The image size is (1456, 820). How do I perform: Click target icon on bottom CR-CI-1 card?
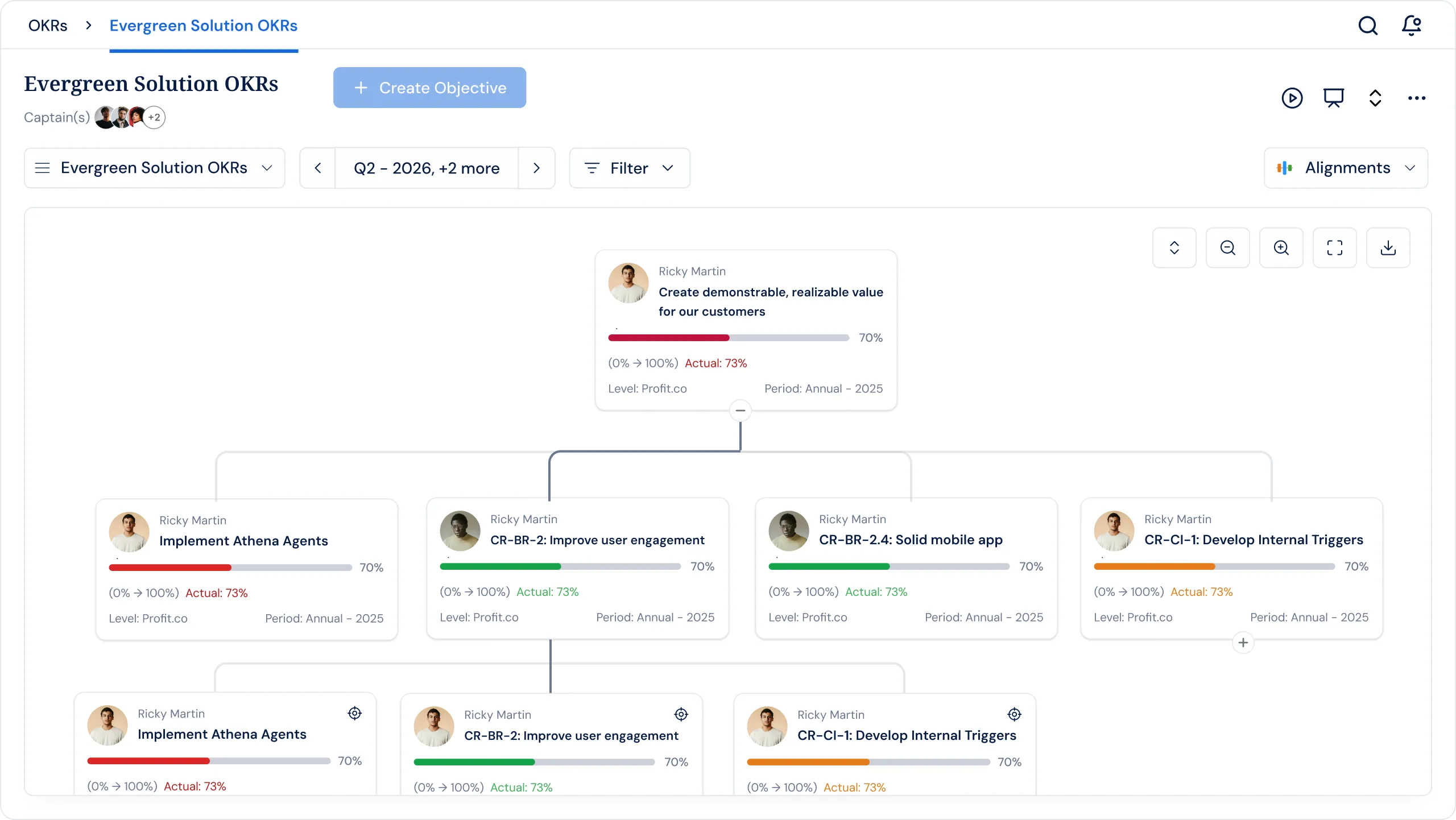point(1015,714)
